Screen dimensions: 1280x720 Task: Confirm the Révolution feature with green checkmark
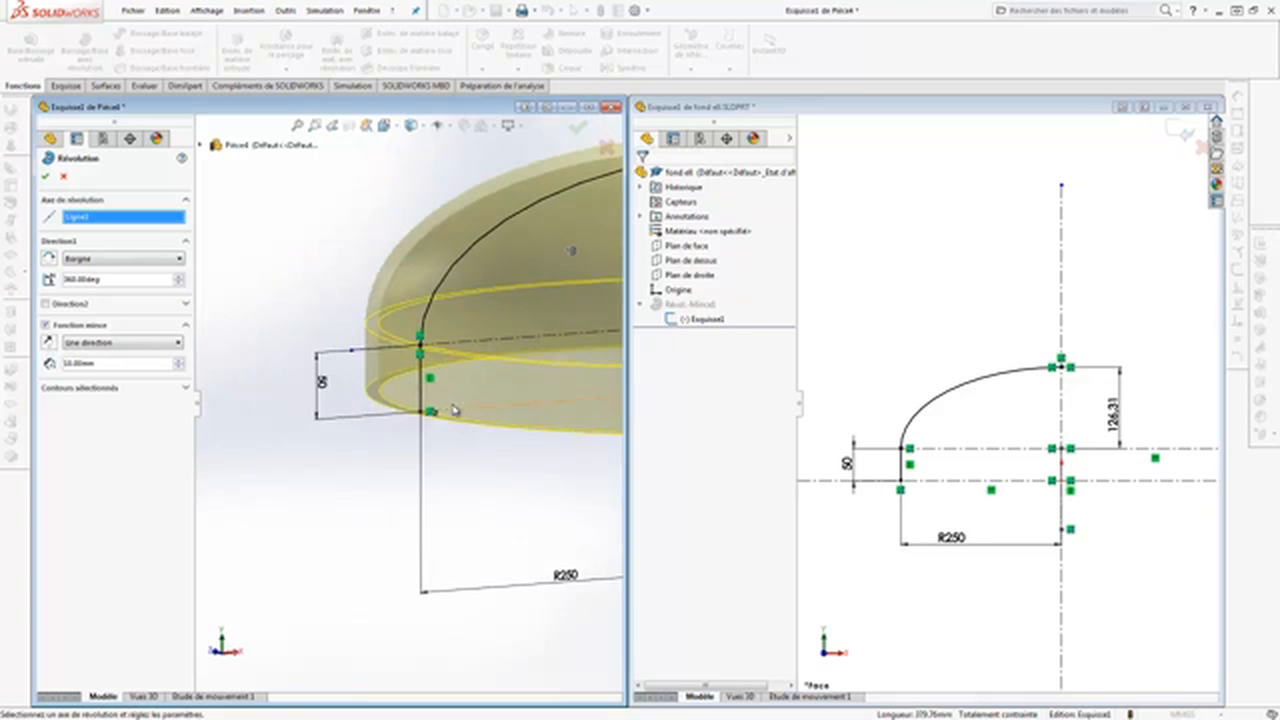[45, 177]
